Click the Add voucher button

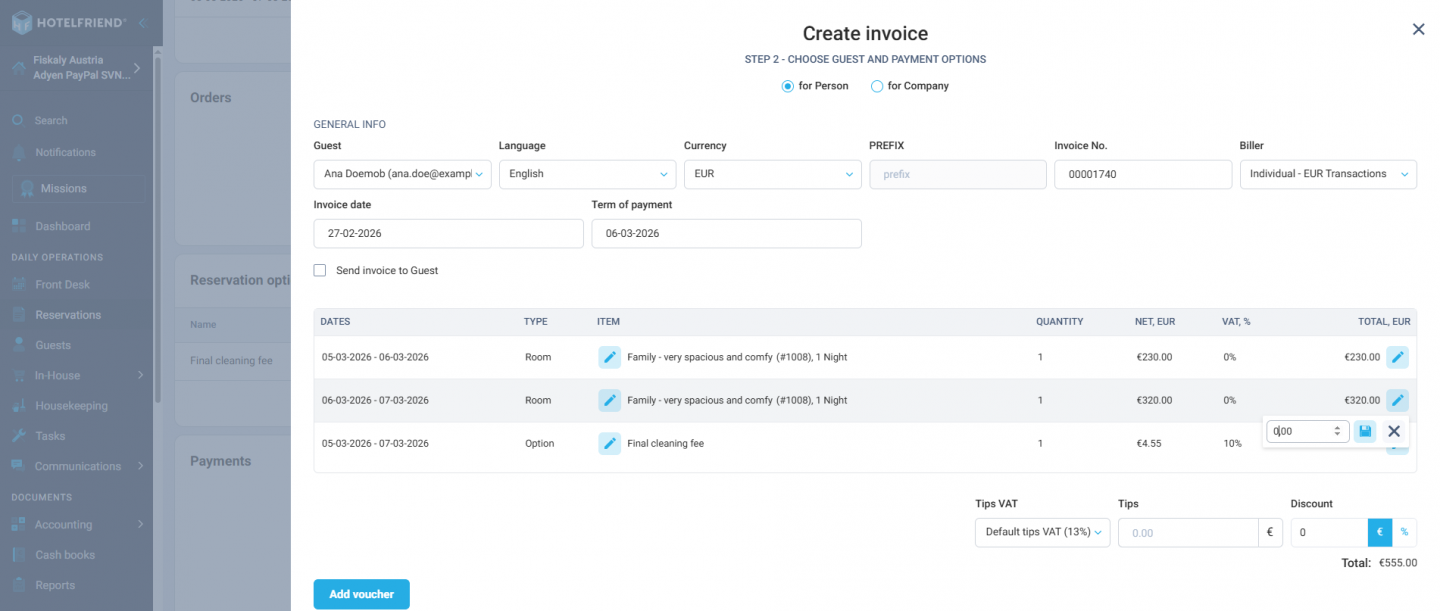coord(361,594)
